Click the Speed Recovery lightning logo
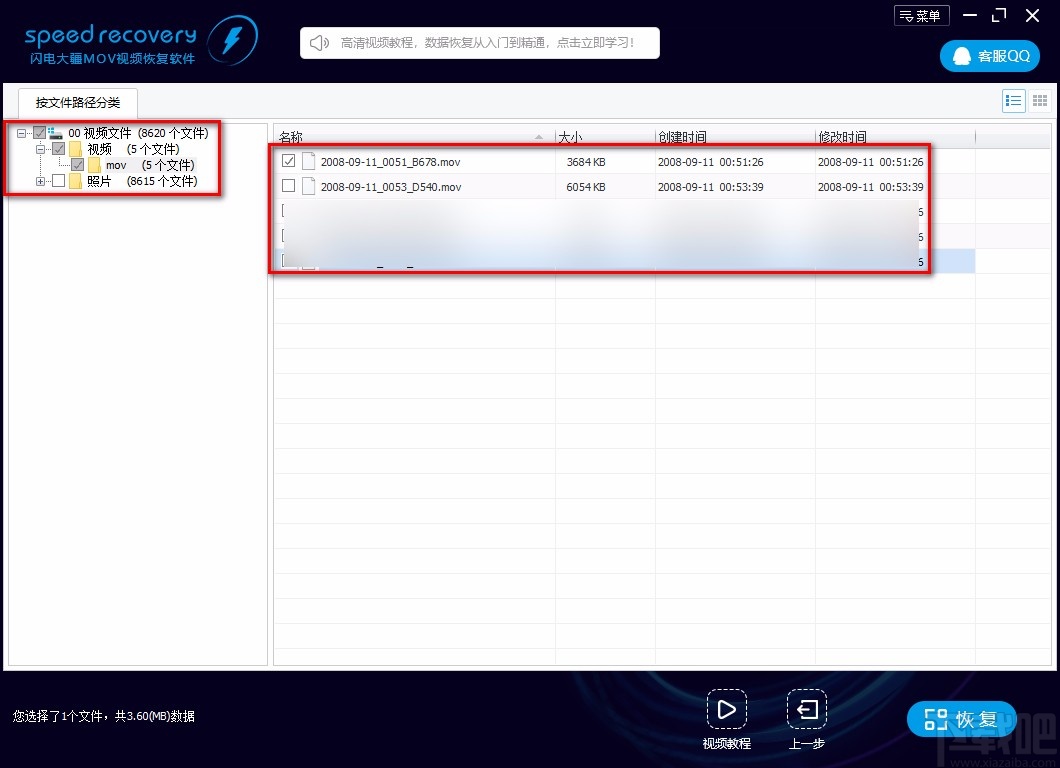The image size is (1060, 768). point(232,40)
